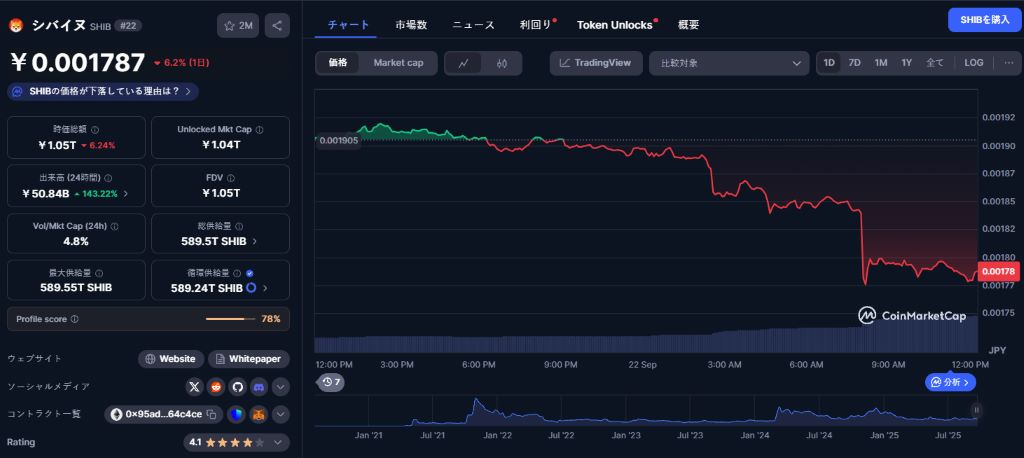Click the 分析 analysis button
1024x458 pixels.
pyautogui.click(x=950, y=382)
